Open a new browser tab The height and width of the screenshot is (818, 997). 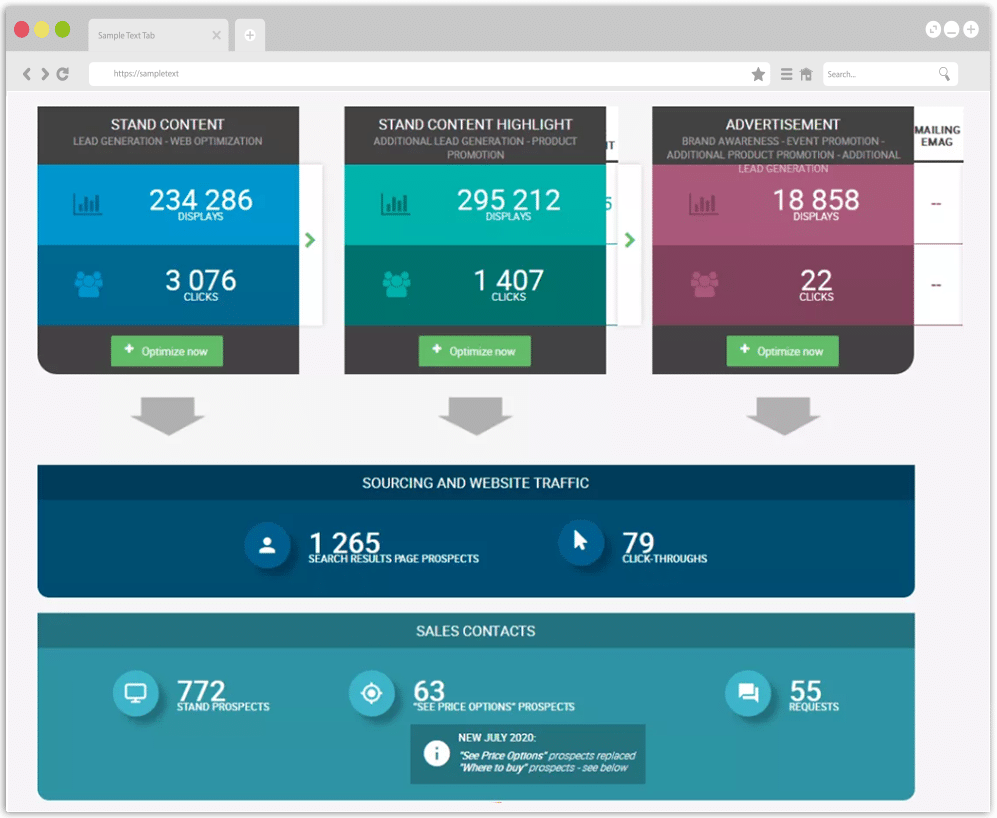[x=249, y=35]
